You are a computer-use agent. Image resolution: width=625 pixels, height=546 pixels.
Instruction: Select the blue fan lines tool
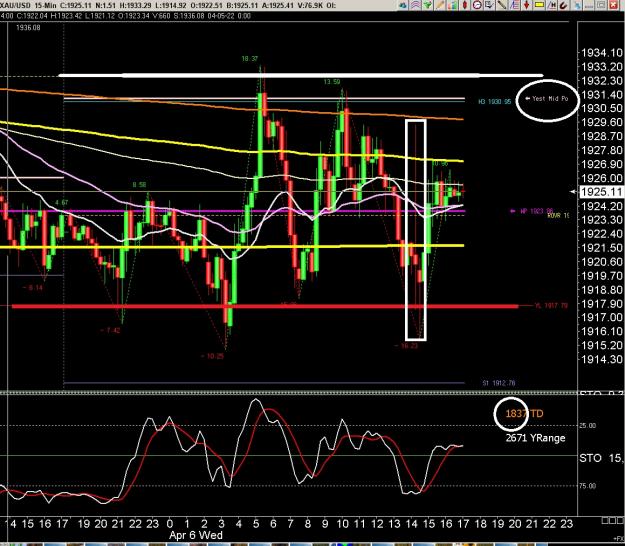coord(514,5)
